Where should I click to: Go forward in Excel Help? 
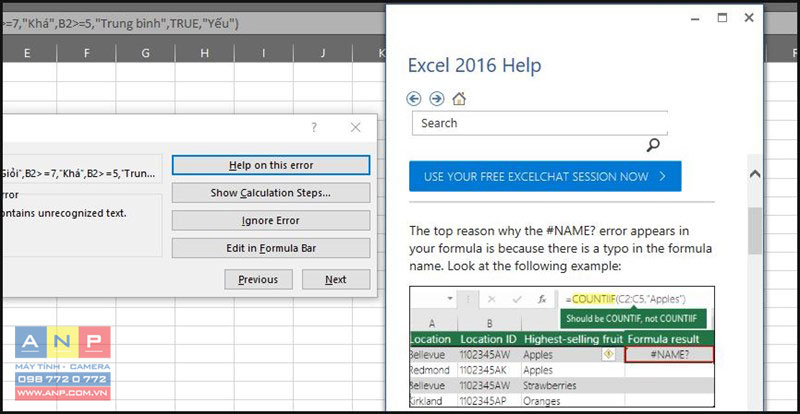coord(437,99)
